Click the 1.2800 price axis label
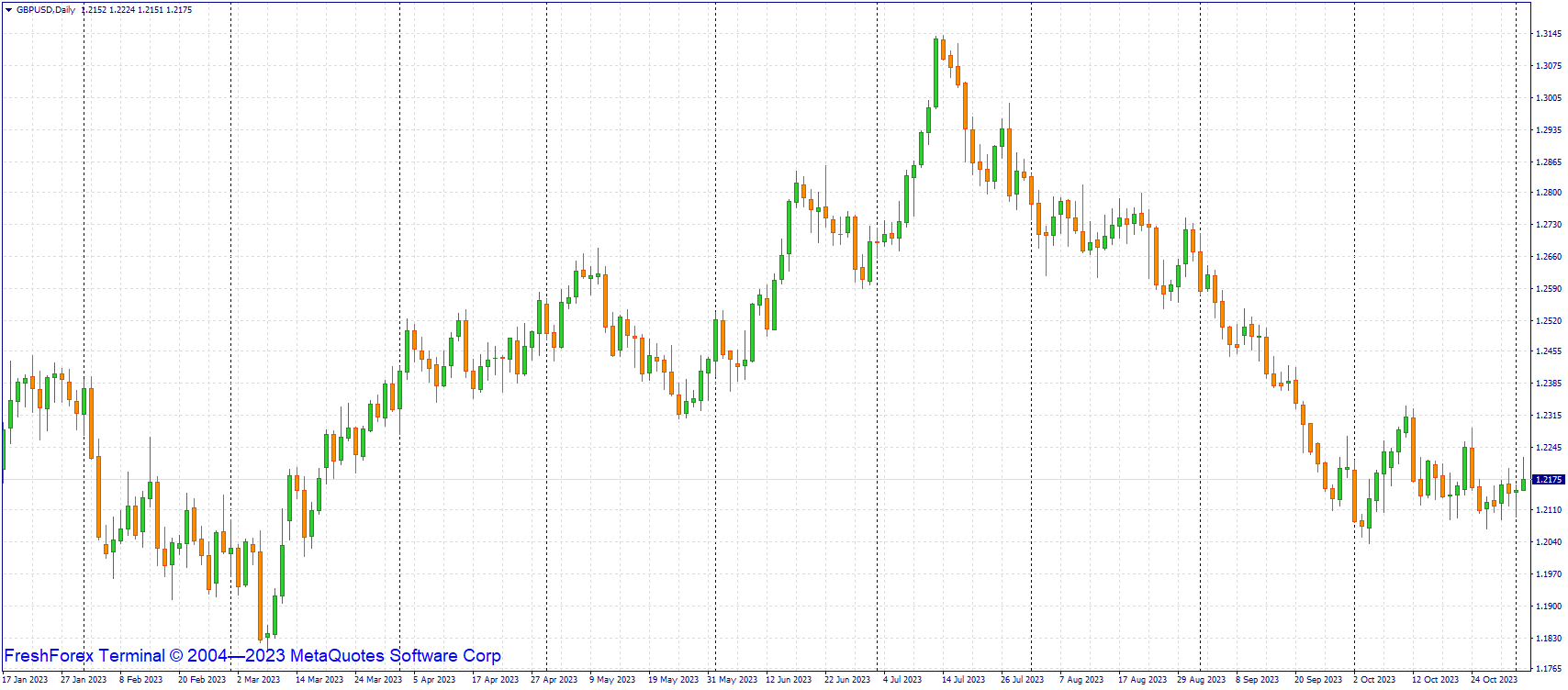 tap(1549, 193)
